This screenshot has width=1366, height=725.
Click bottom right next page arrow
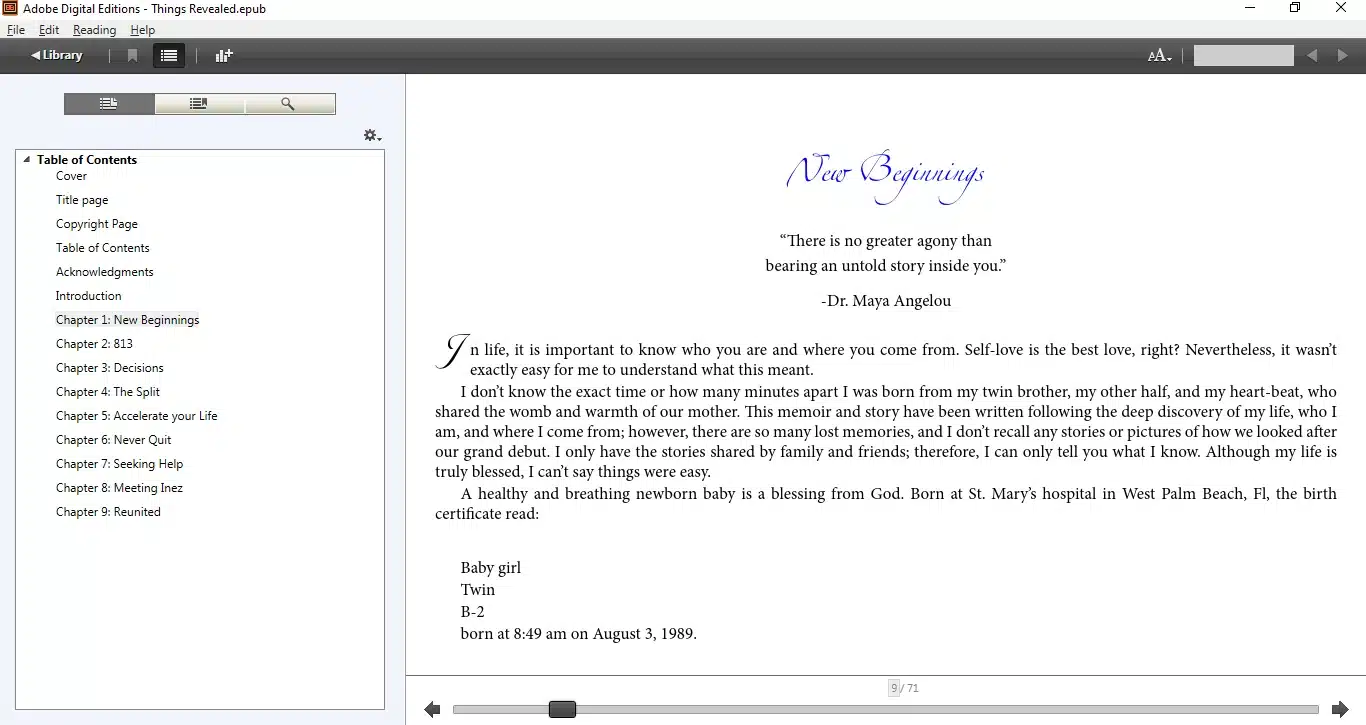(1340, 709)
